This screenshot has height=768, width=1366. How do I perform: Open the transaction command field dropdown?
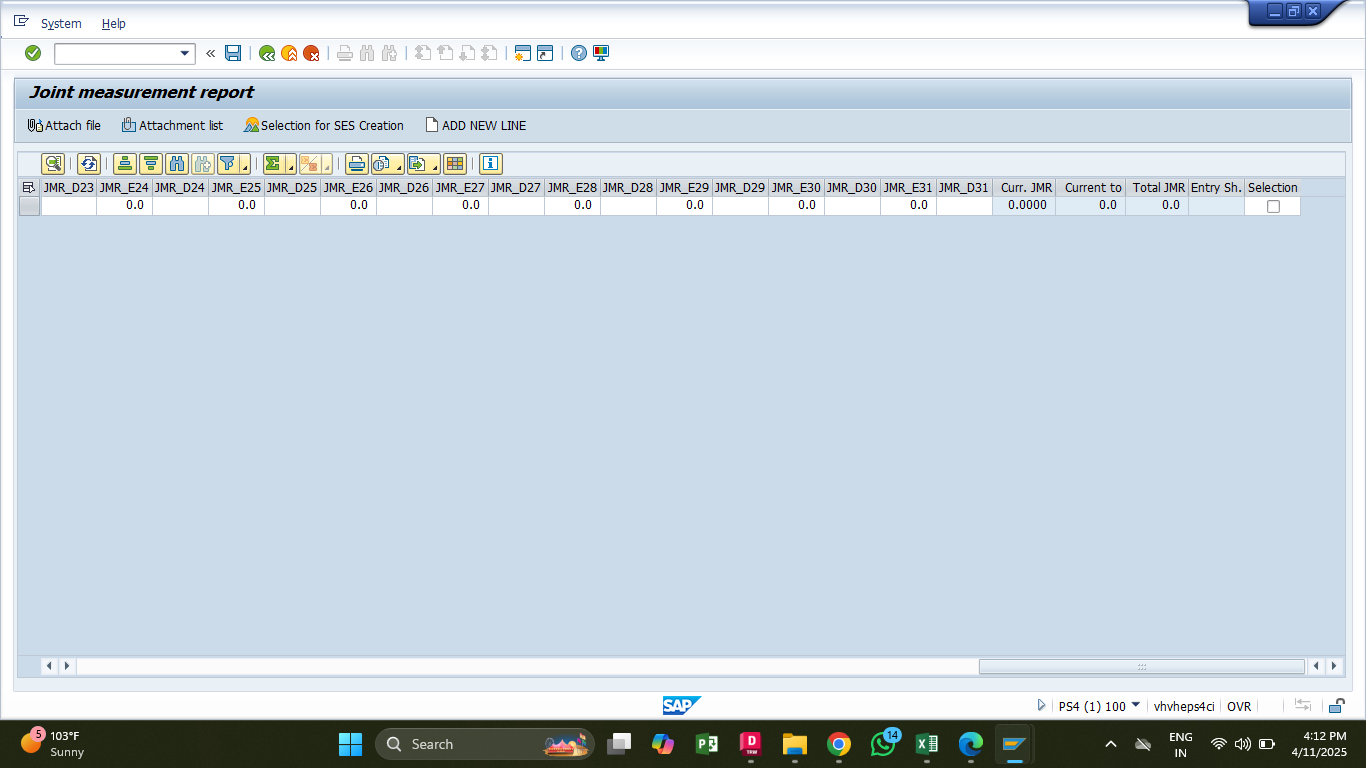[185, 53]
